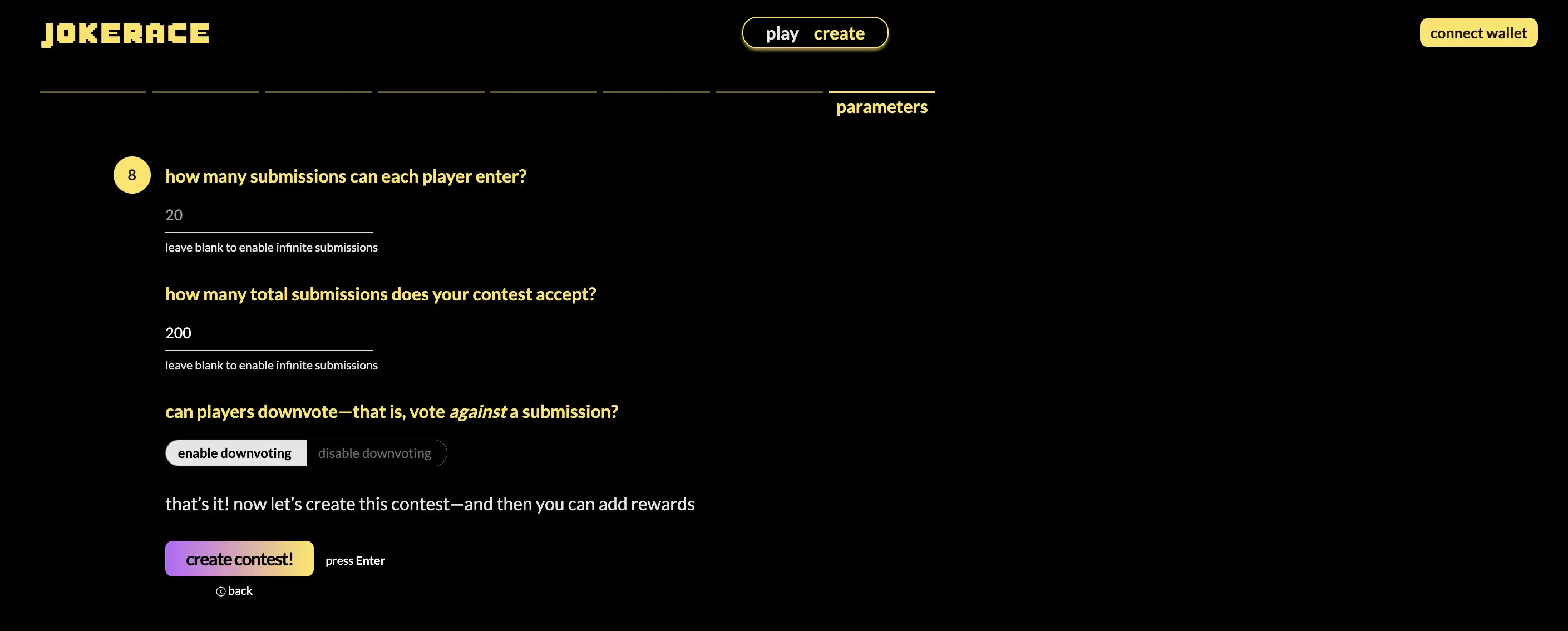Viewport: 1568px width, 631px height.
Task: Click the JokeRace logo icon
Action: (125, 32)
